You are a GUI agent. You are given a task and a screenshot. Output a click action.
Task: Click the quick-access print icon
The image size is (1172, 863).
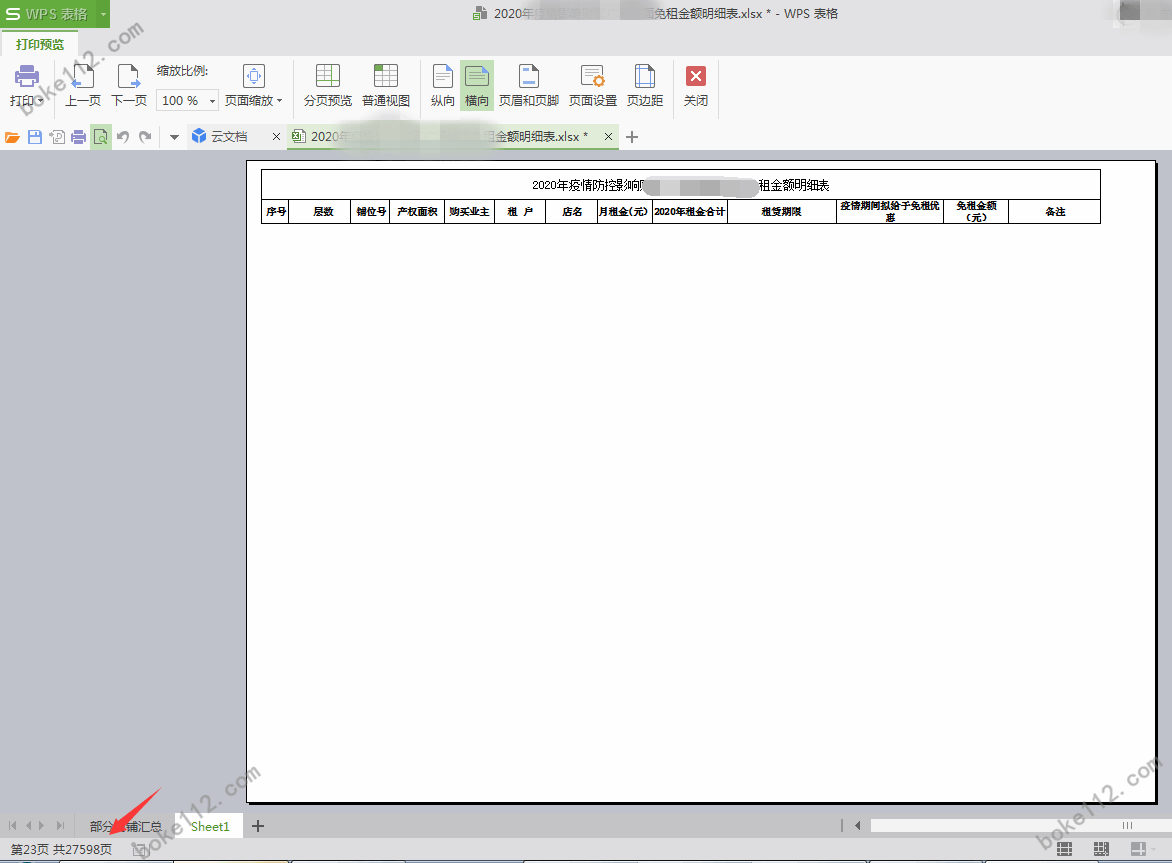tap(78, 137)
